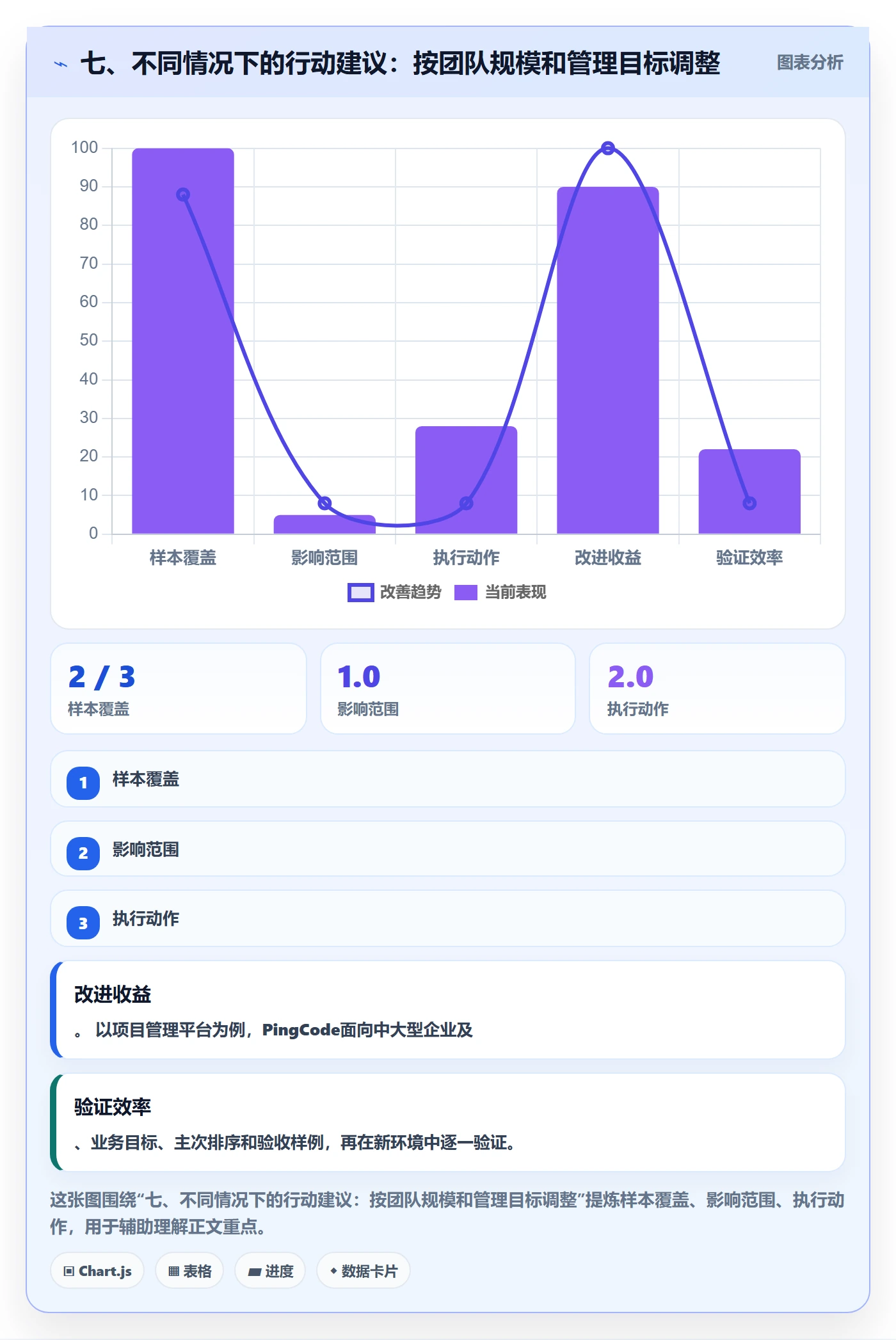
Task: Click the 改进收益 card heading
Action: (x=113, y=994)
